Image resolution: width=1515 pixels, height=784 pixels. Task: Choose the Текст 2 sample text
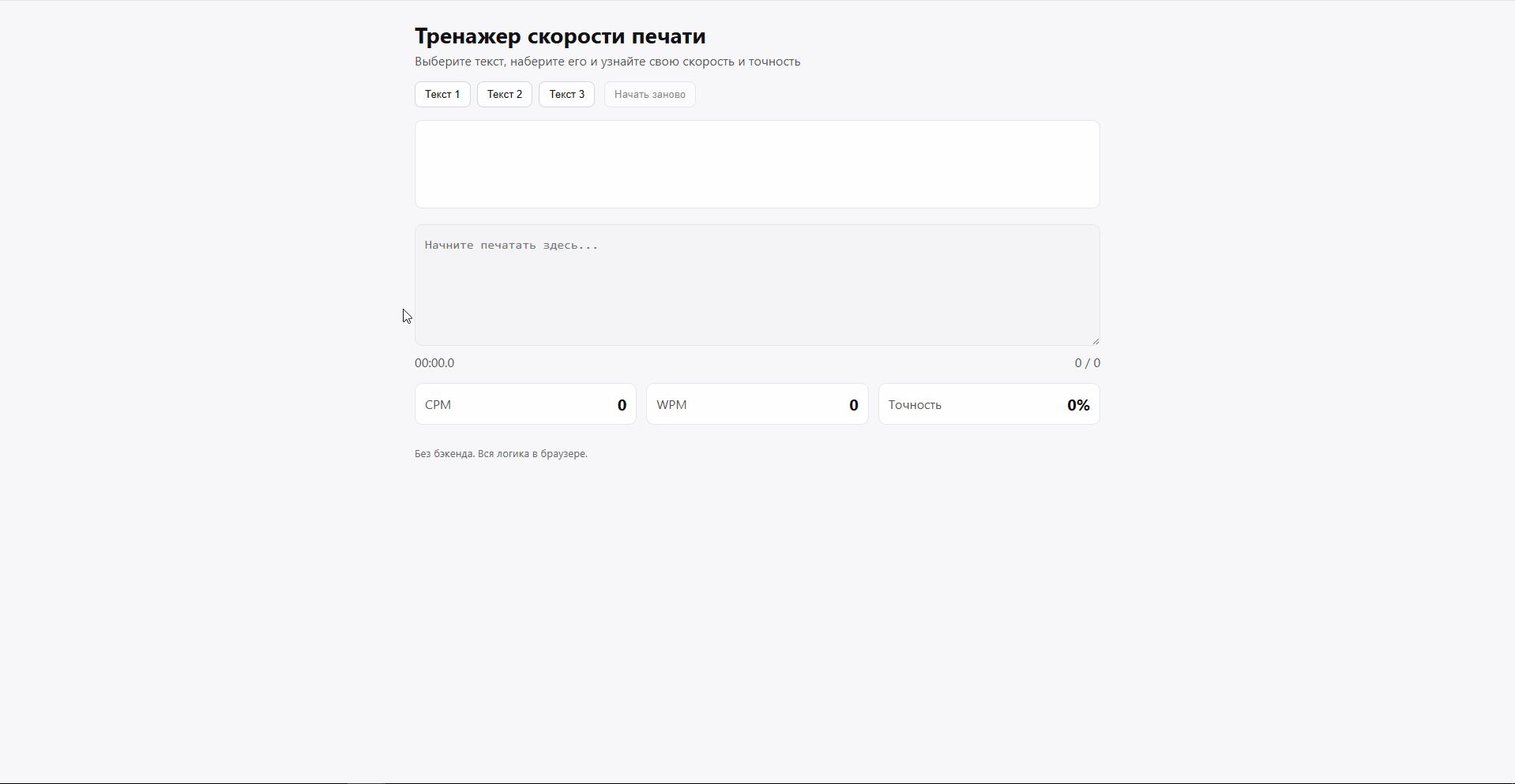click(x=504, y=94)
